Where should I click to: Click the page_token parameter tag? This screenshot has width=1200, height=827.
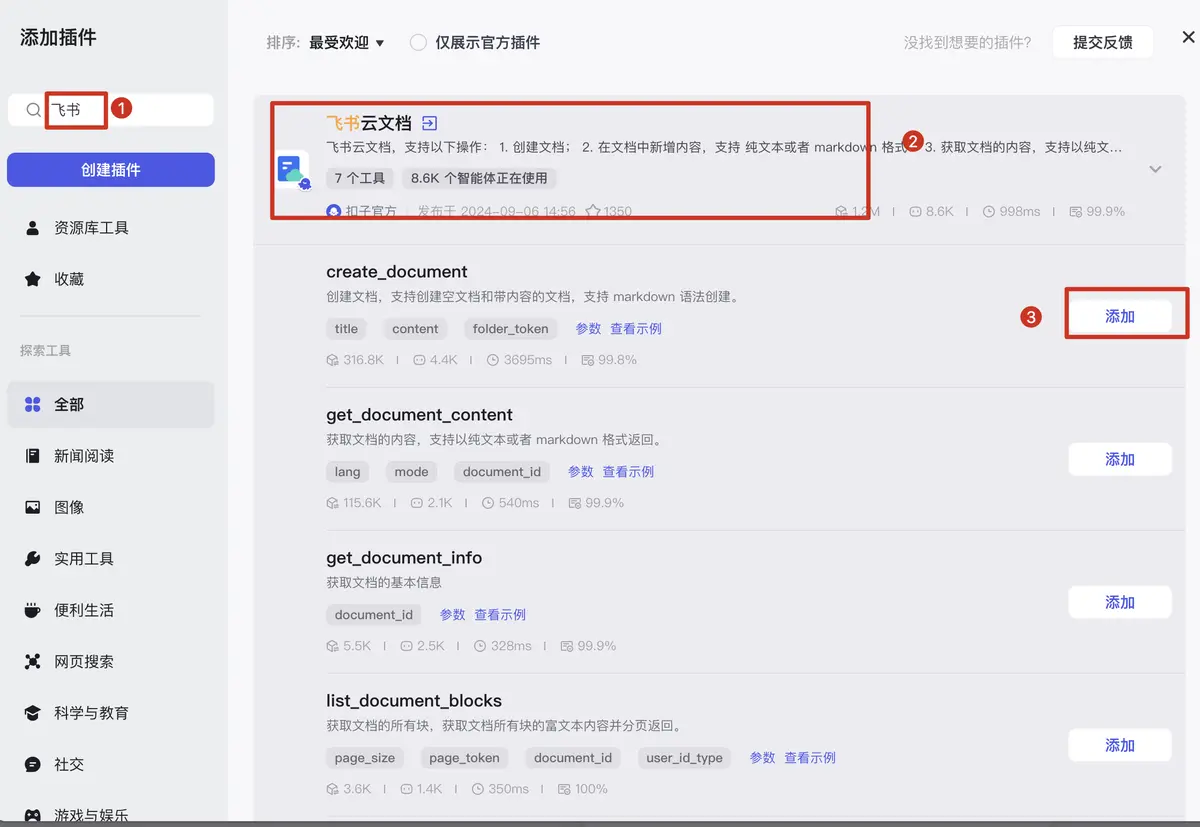pyautogui.click(x=464, y=757)
